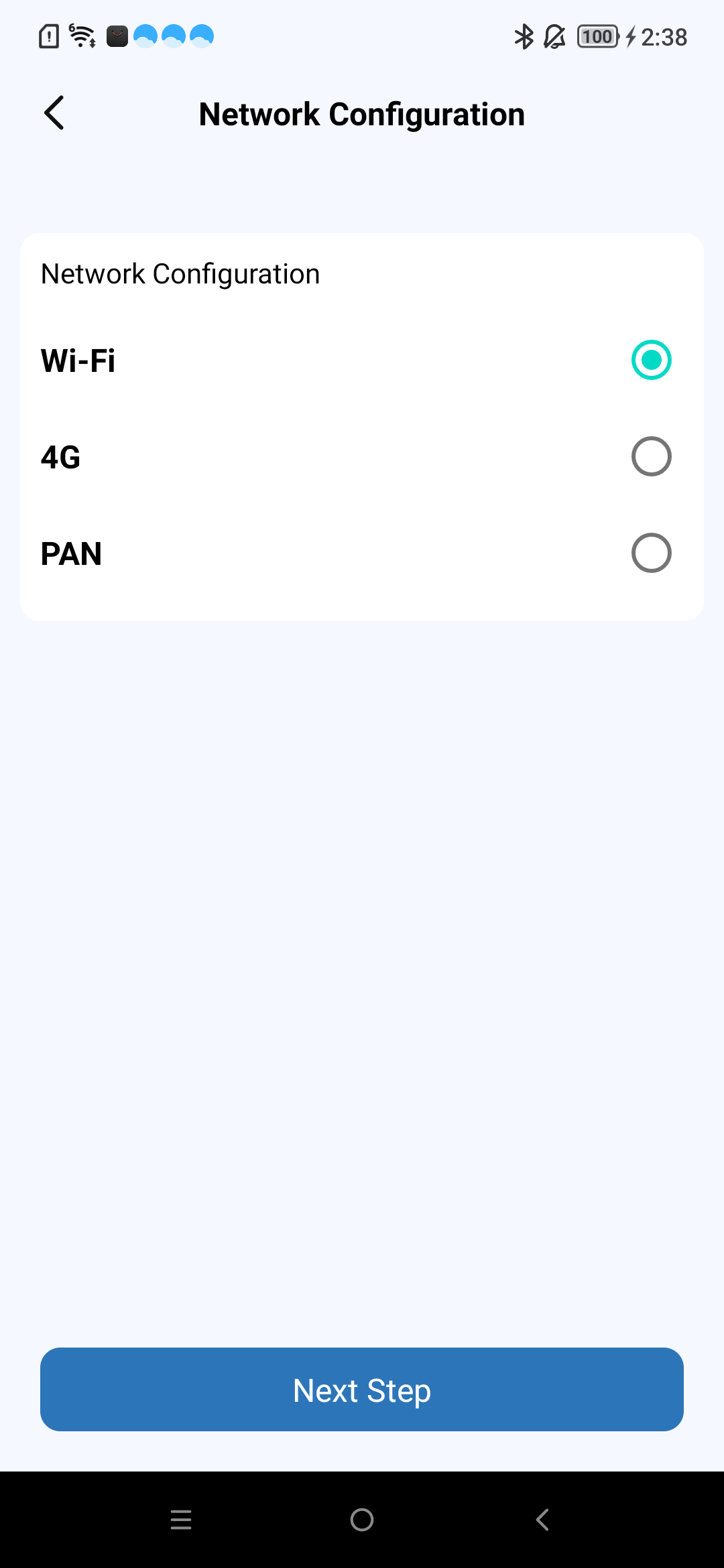
Task: Tap the 4G option label
Action: pos(61,457)
